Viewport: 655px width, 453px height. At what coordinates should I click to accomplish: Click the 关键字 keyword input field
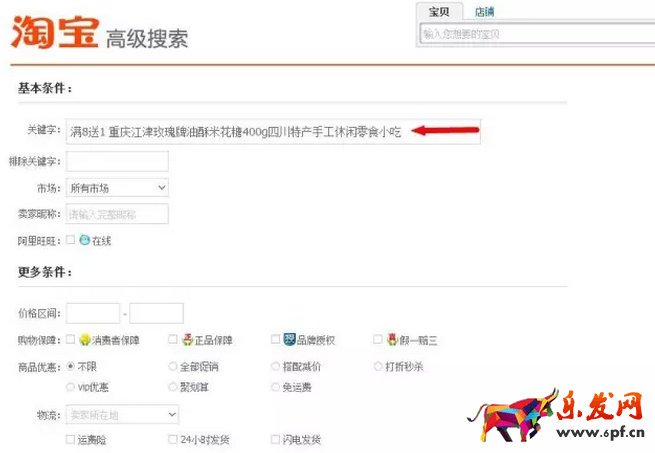tap(273, 132)
